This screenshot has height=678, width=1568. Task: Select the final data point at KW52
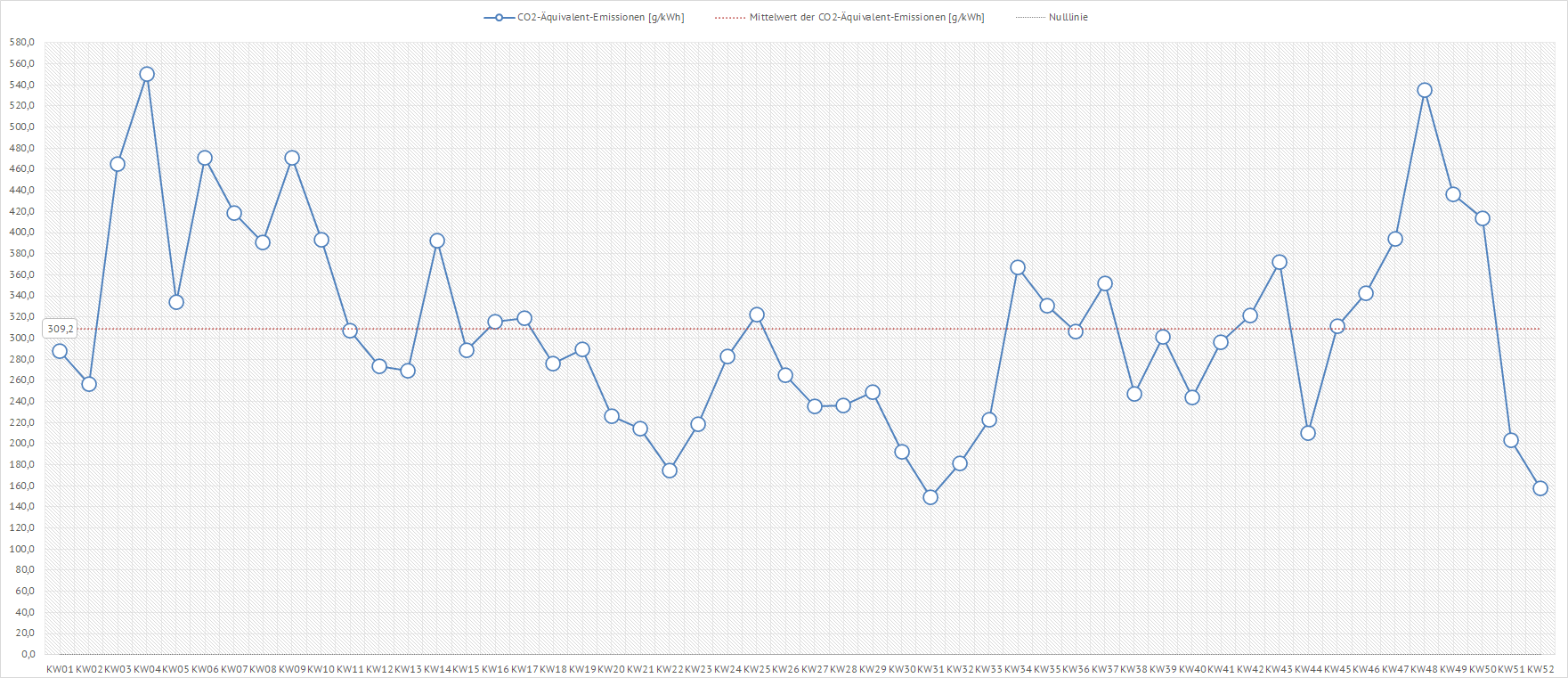(x=1540, y=488)
